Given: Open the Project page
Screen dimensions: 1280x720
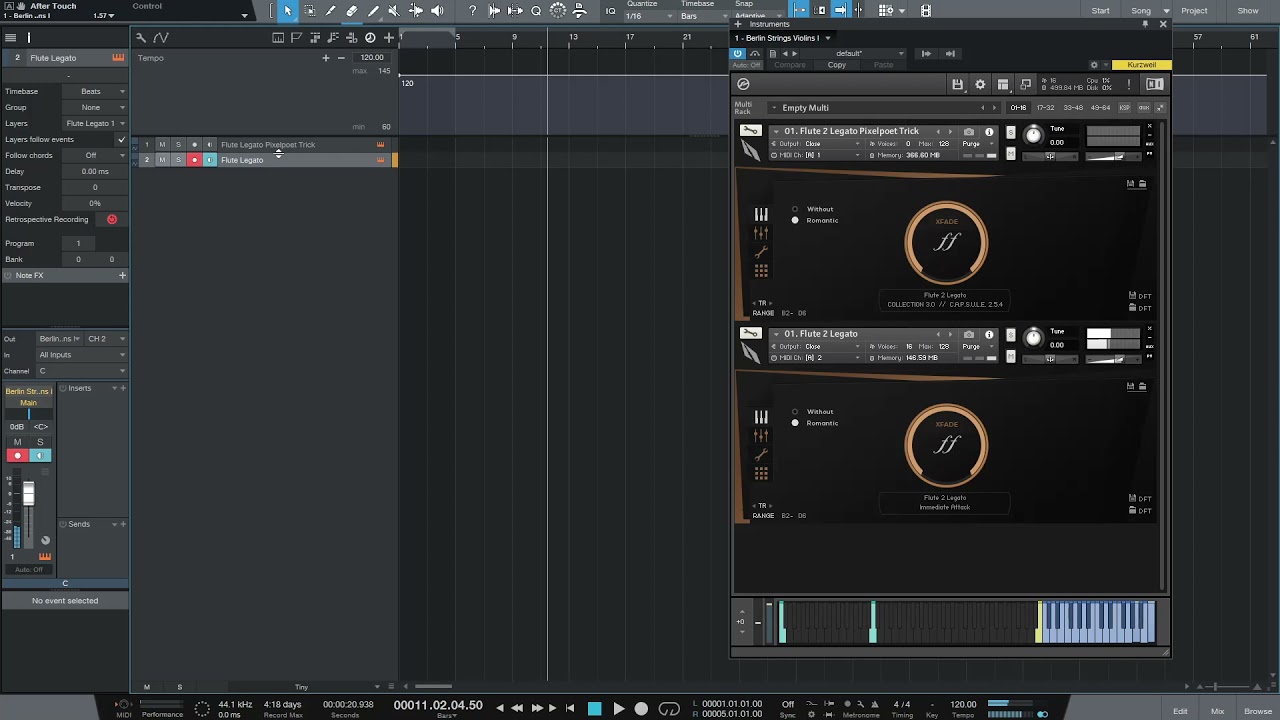Looking at the screenshot, I should pos(1194,10).
